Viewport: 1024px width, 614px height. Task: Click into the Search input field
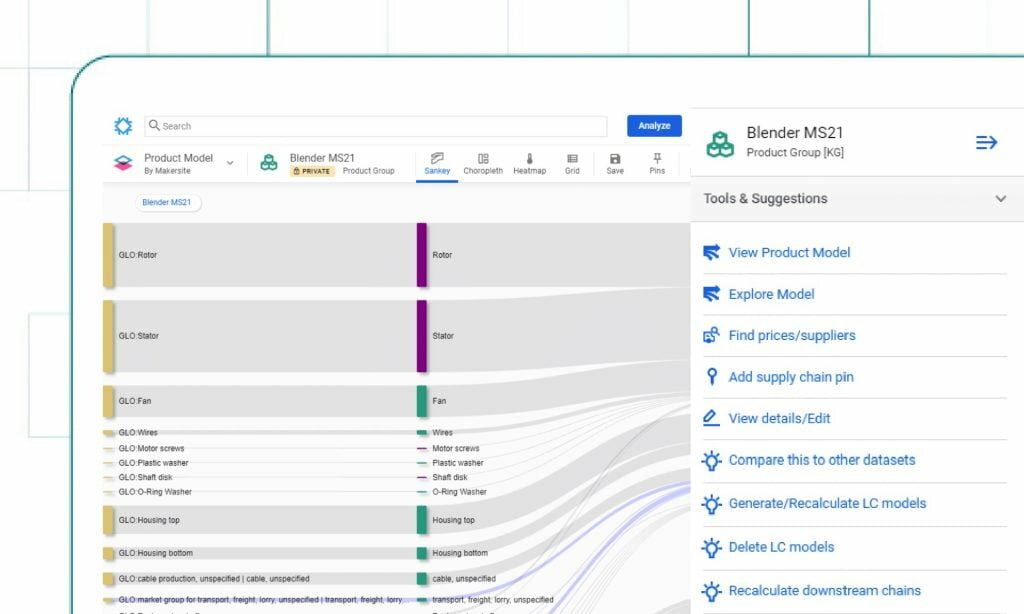pos(376,126)
